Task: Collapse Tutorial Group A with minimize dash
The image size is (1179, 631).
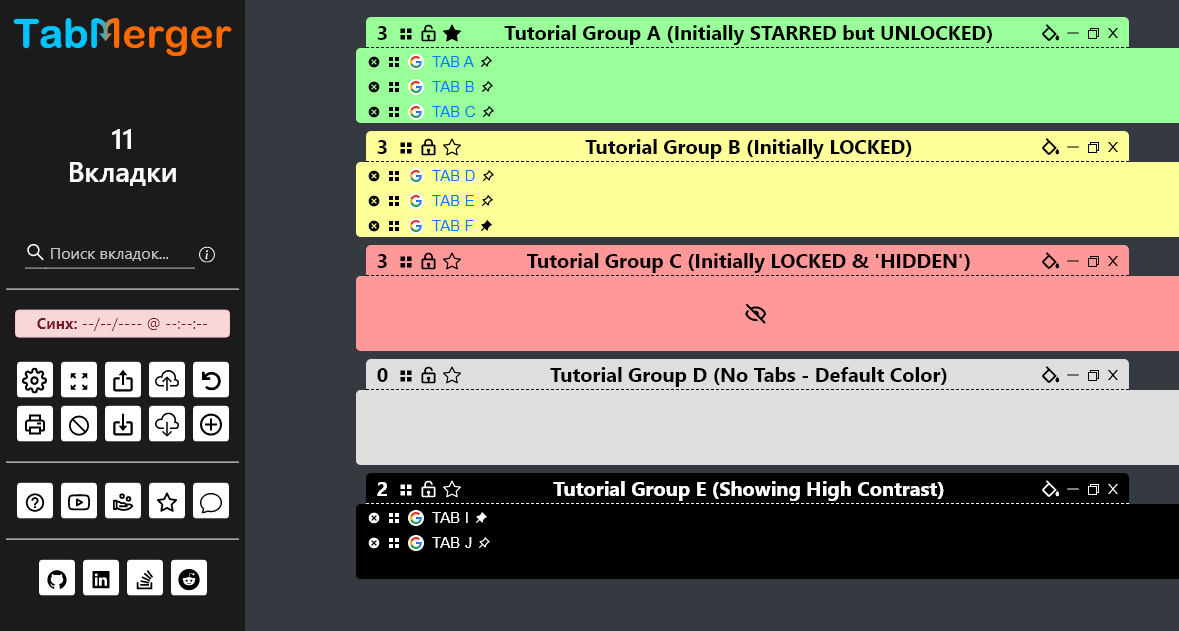Action: pos(1073,33)
